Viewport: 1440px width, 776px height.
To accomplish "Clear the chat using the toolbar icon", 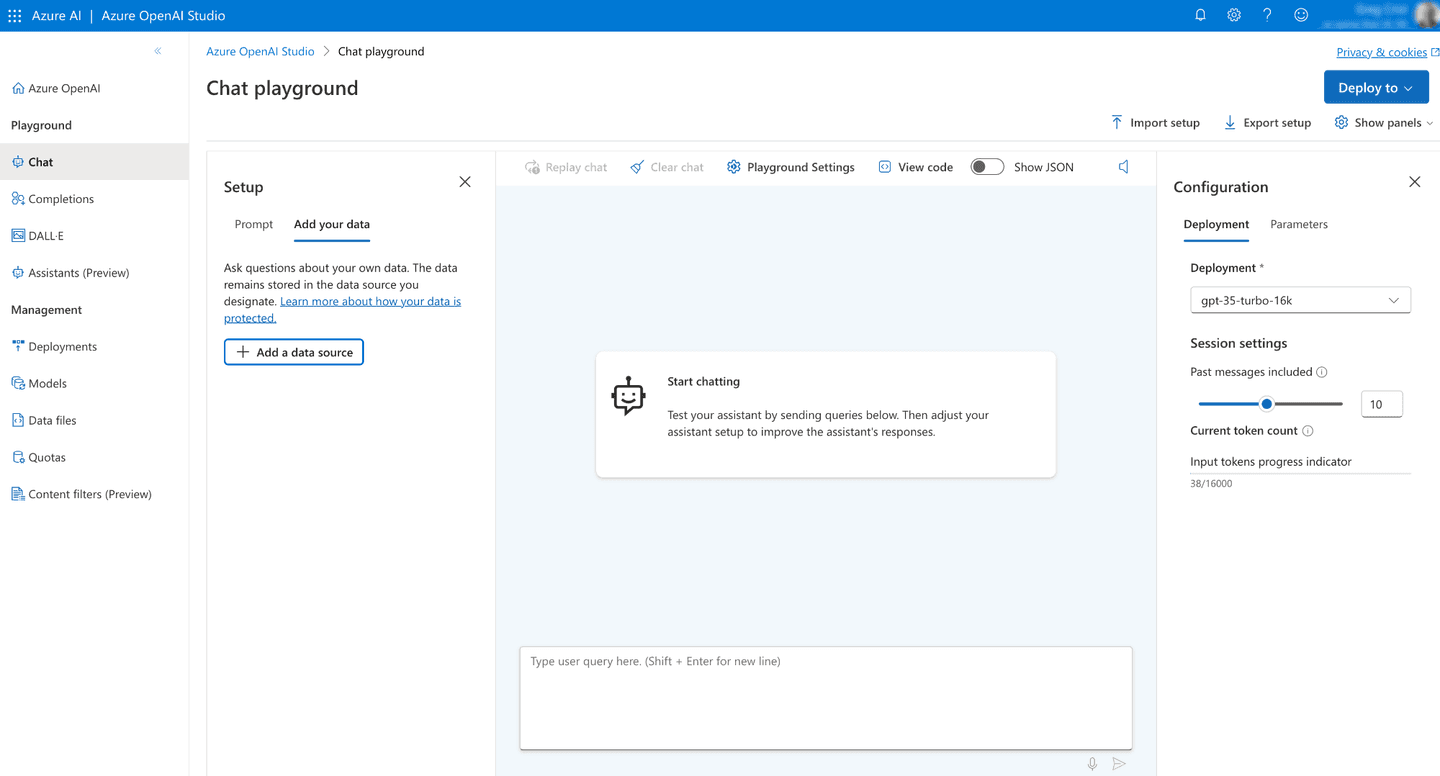I will 666,167.
